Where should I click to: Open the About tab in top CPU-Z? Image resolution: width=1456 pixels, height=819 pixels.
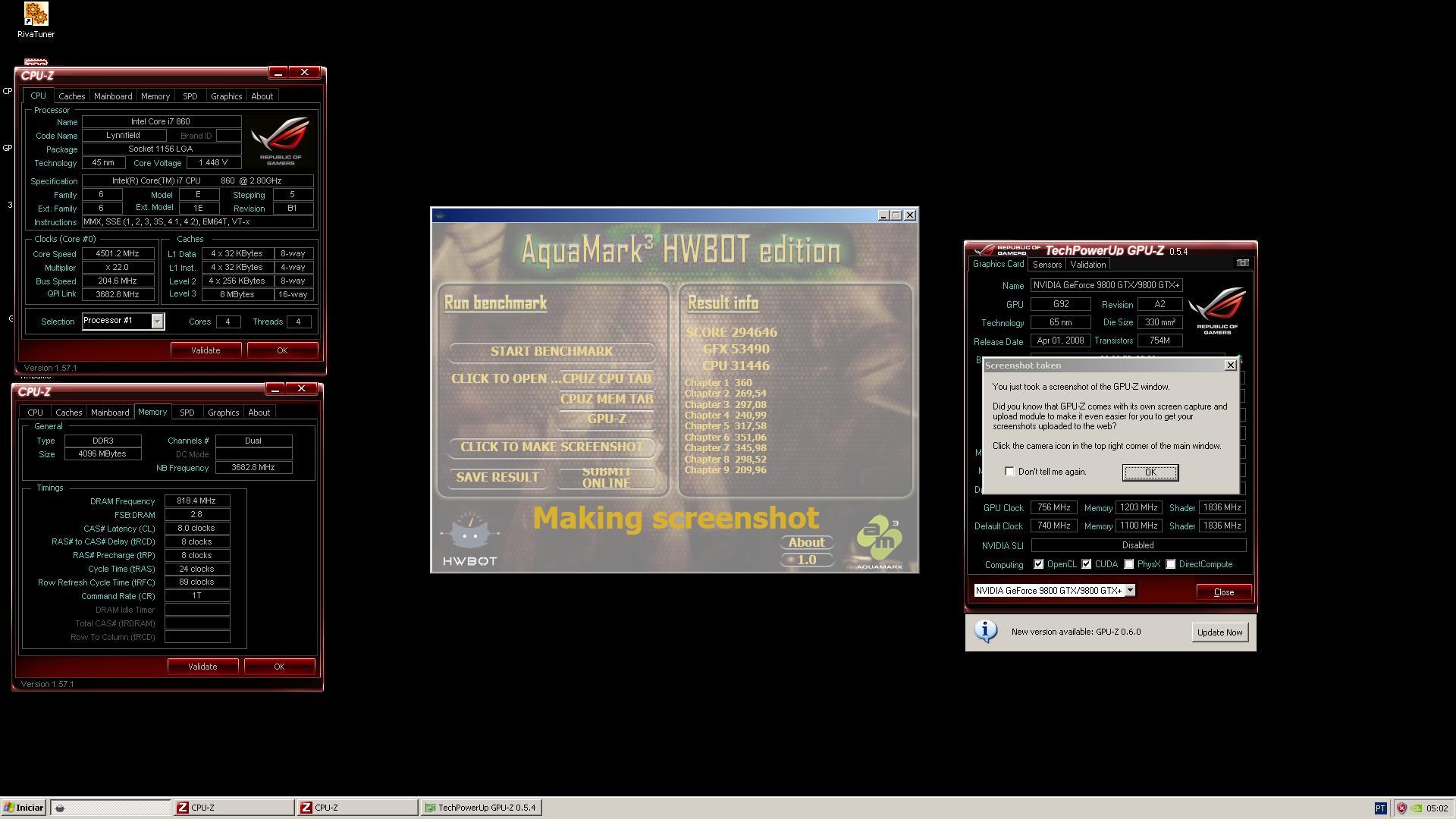[262, 96]
